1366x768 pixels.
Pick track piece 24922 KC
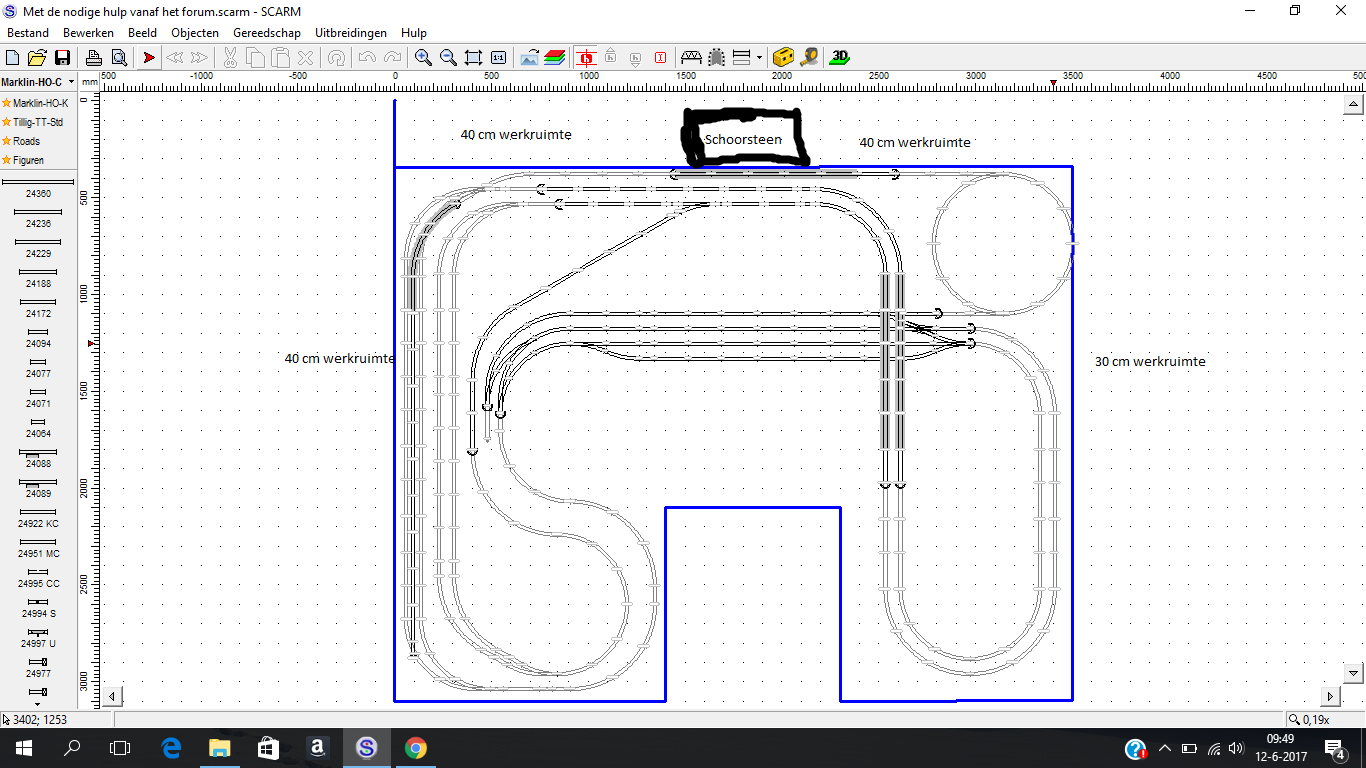point(38,517)
